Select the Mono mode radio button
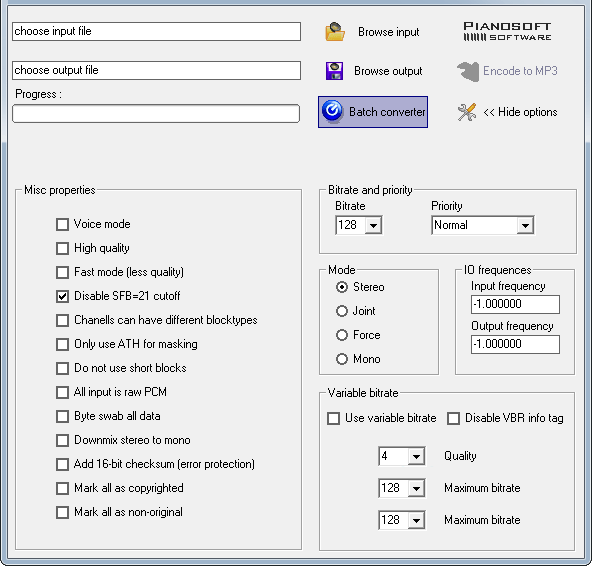592x566 pixels. 342,359
